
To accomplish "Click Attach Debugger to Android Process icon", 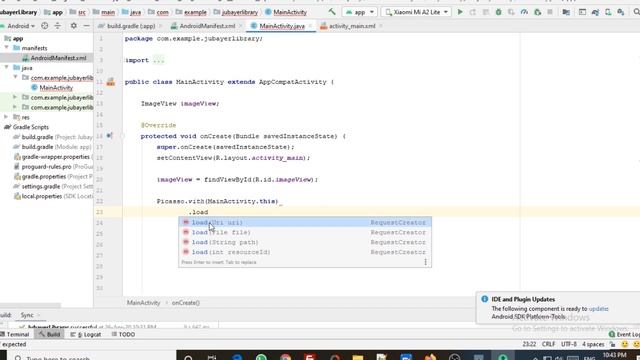I will pyautogui.click(x=537, y=12).
